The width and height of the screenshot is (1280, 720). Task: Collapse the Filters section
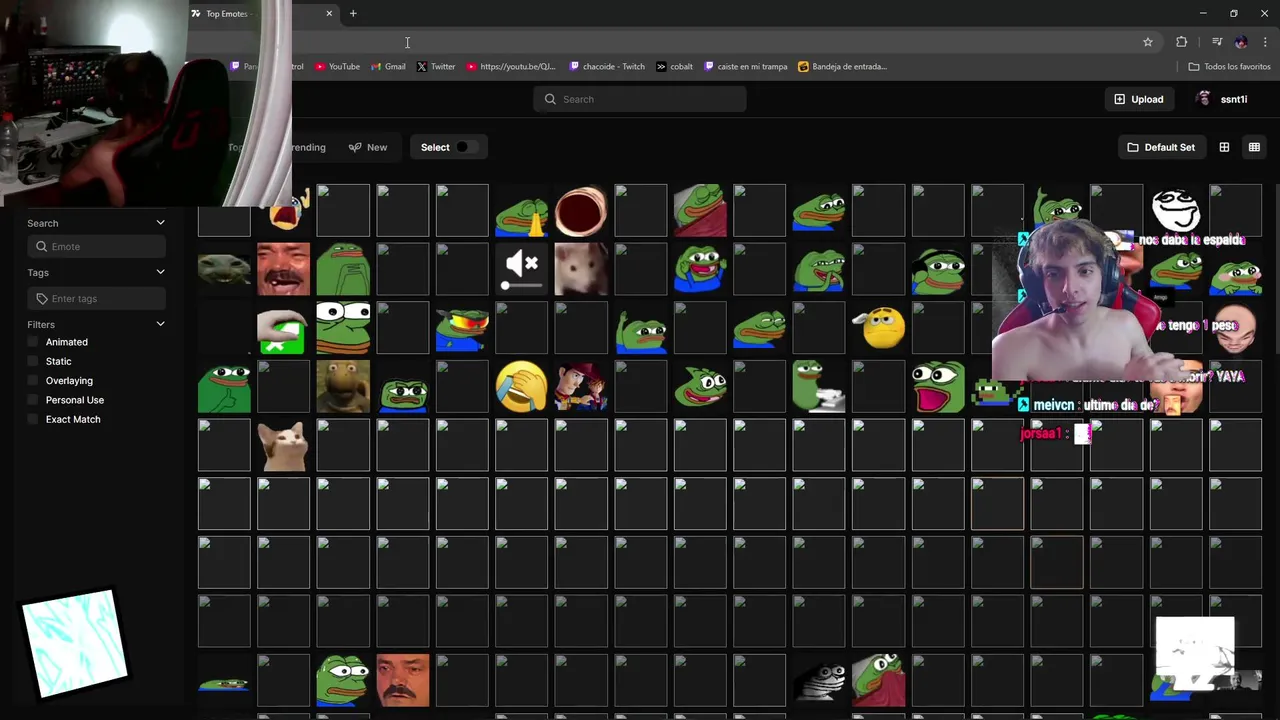[x=160, y=324]
